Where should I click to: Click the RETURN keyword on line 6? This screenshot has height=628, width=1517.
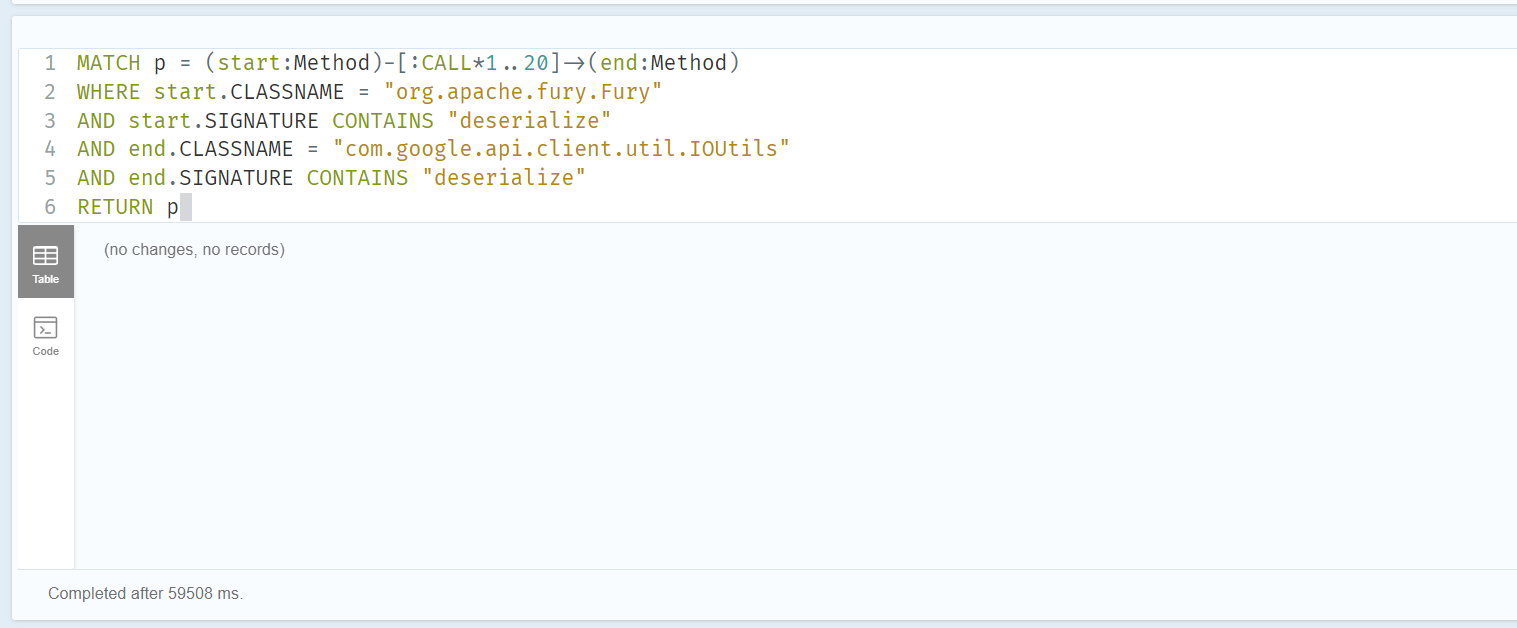pos(115,208)
